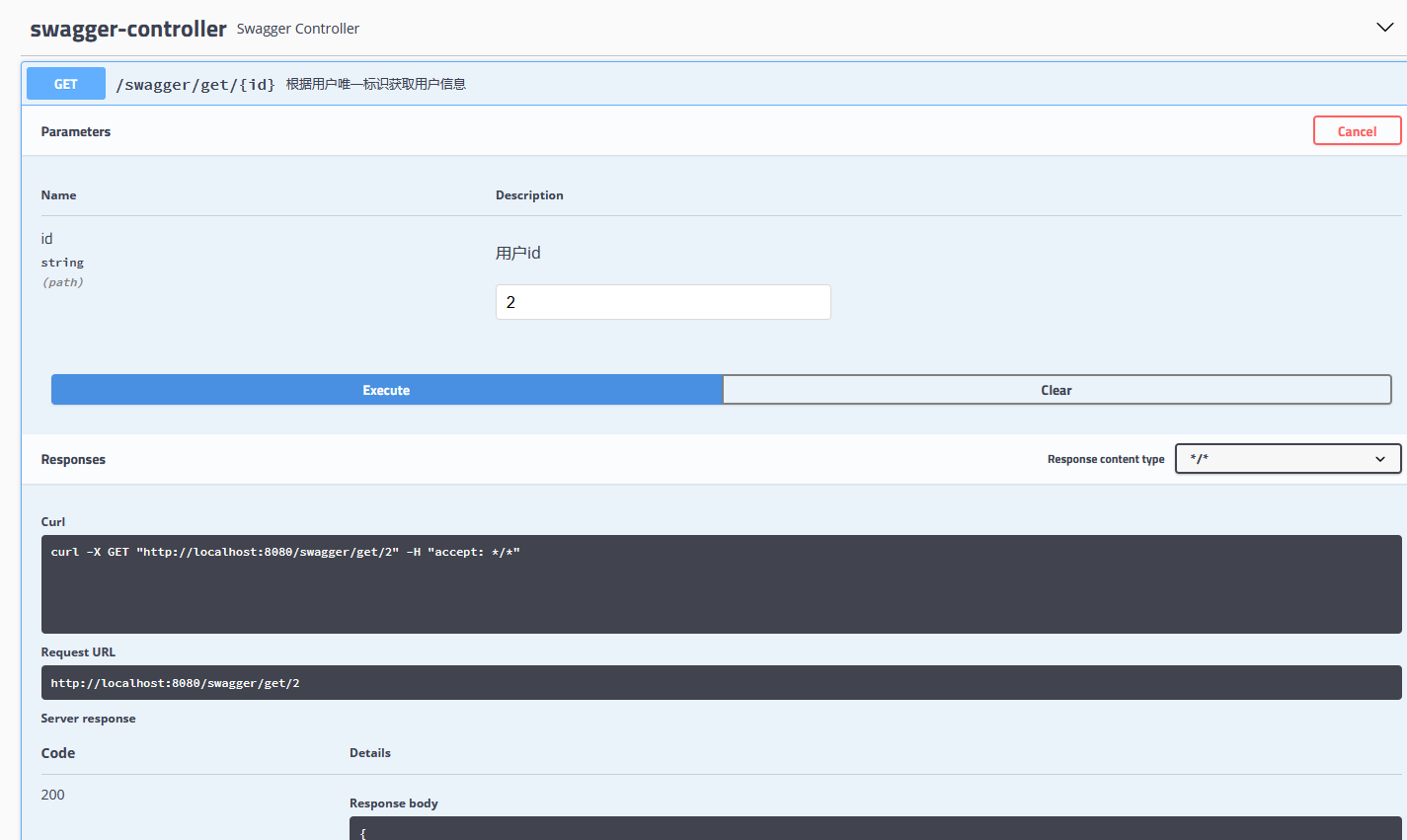Cancel the try-it-out mode
This screenshot has height=840, width=1407.
(x=1357, y=129)
